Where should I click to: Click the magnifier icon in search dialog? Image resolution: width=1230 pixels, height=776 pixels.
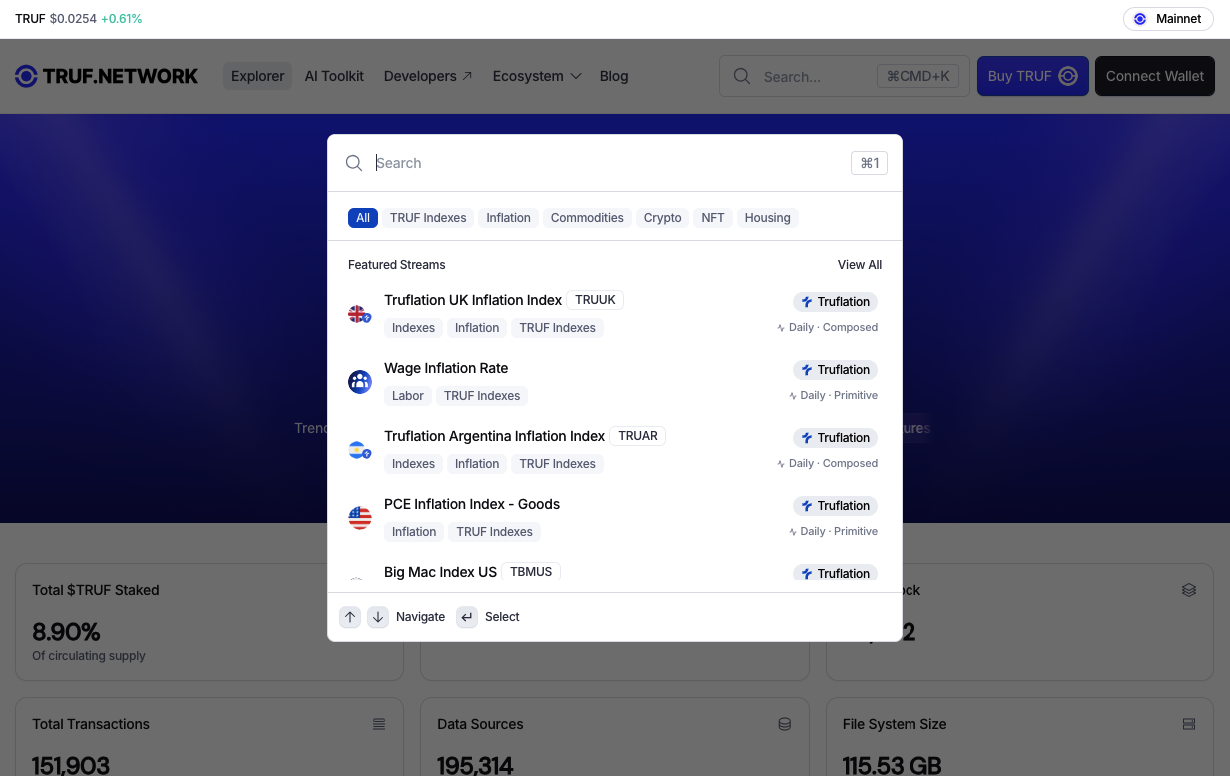[354, 163]
